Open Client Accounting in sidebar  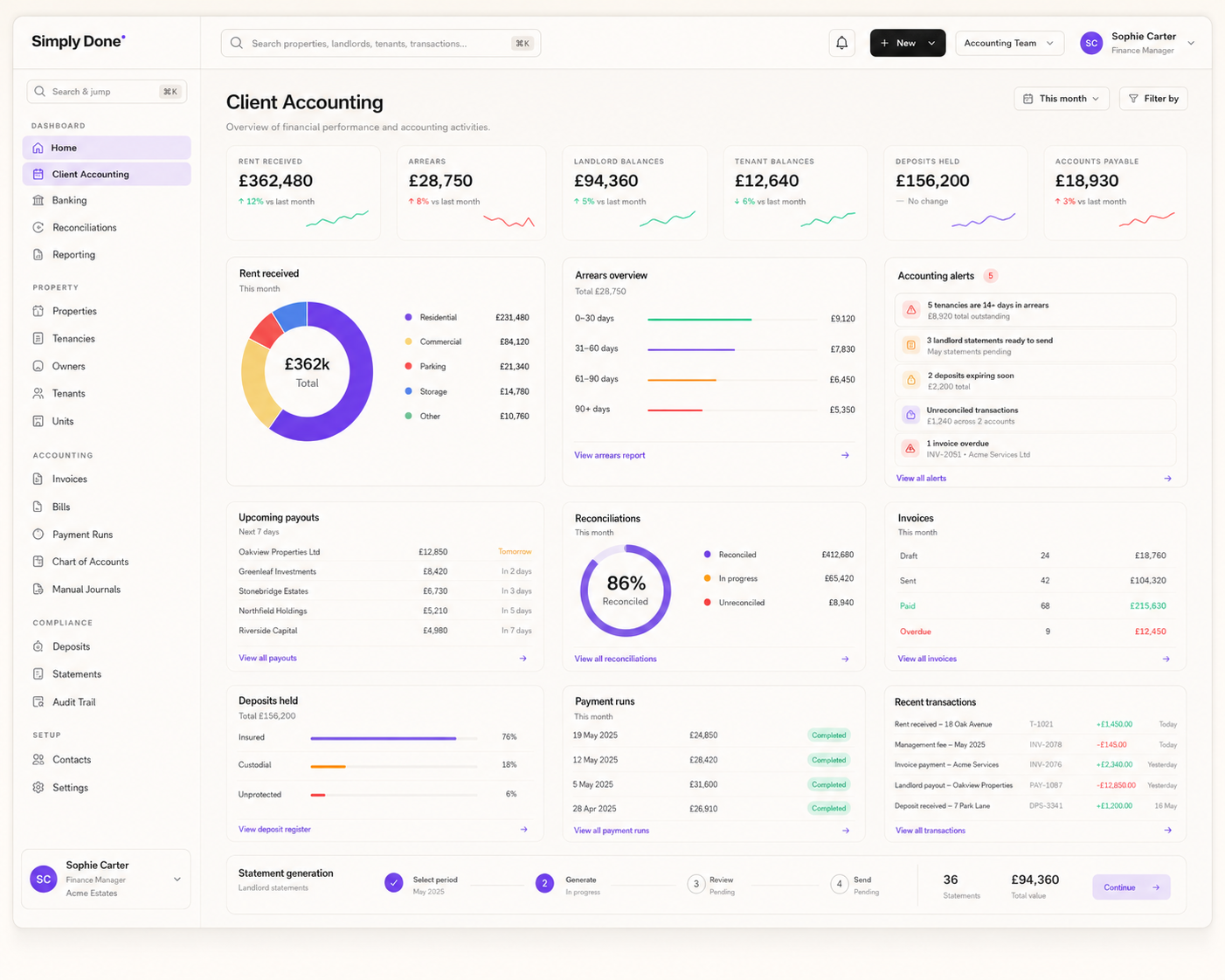pos(107,174)
